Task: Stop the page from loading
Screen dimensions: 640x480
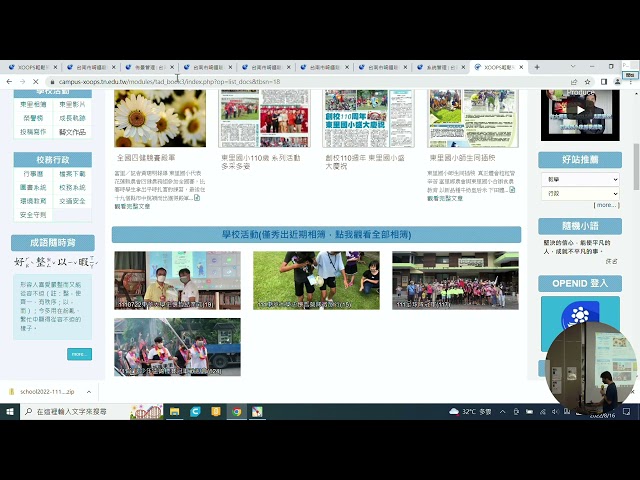Action: click(36, 82)
